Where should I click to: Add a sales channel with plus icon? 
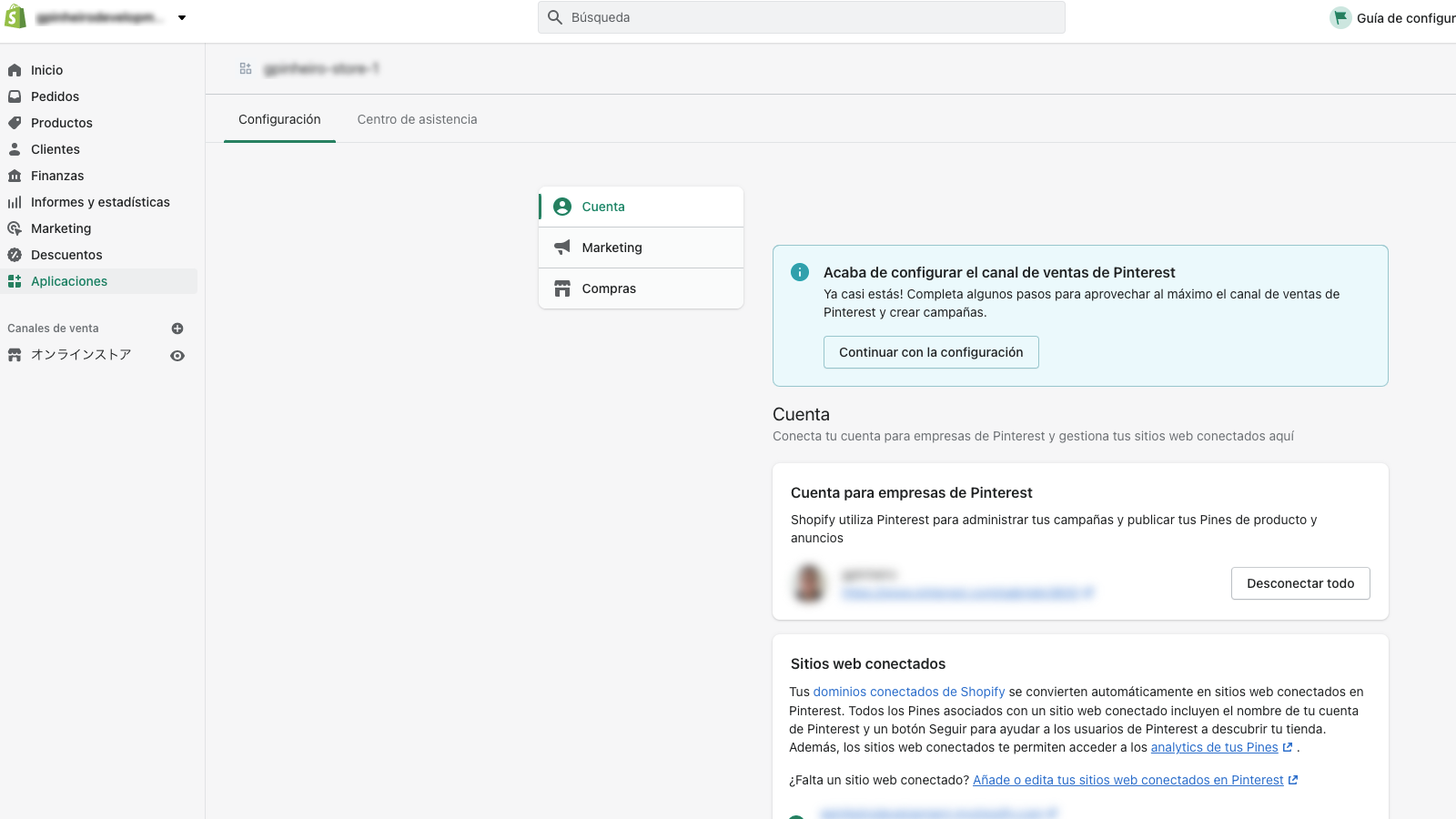pyautogui.click(x=177, y=329)
